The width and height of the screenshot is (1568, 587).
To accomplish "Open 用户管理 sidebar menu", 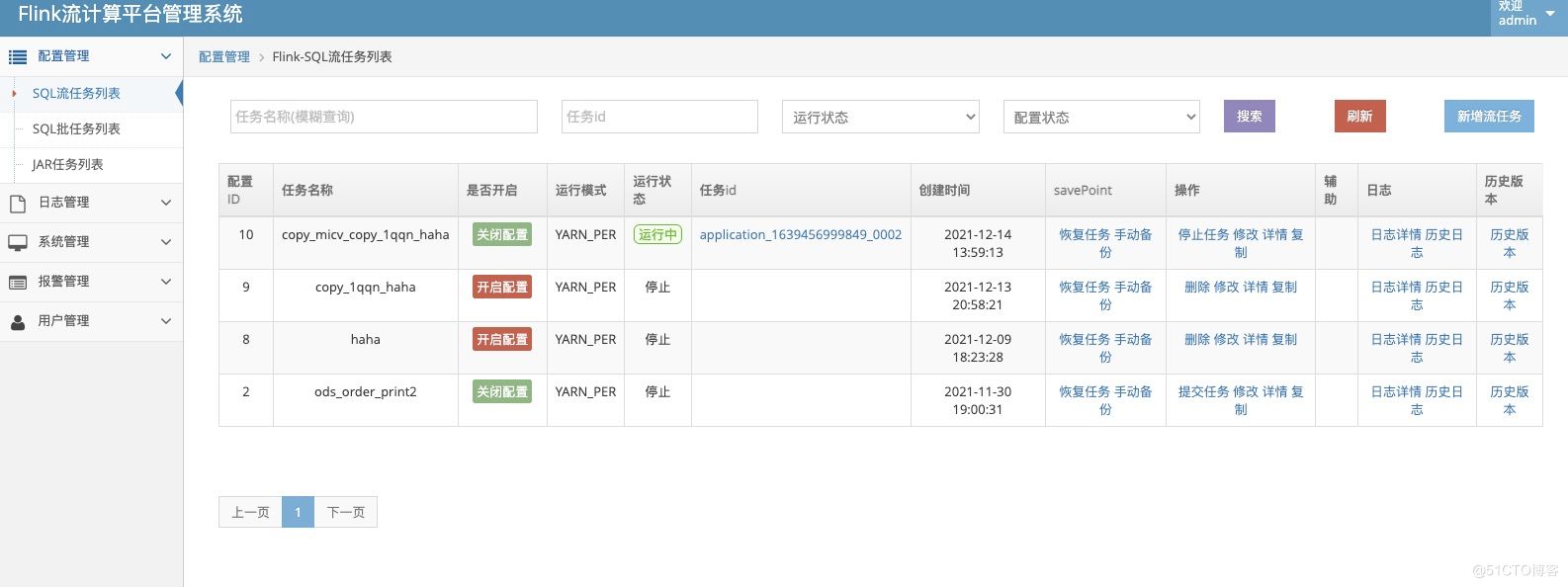I will pos(91,321).
